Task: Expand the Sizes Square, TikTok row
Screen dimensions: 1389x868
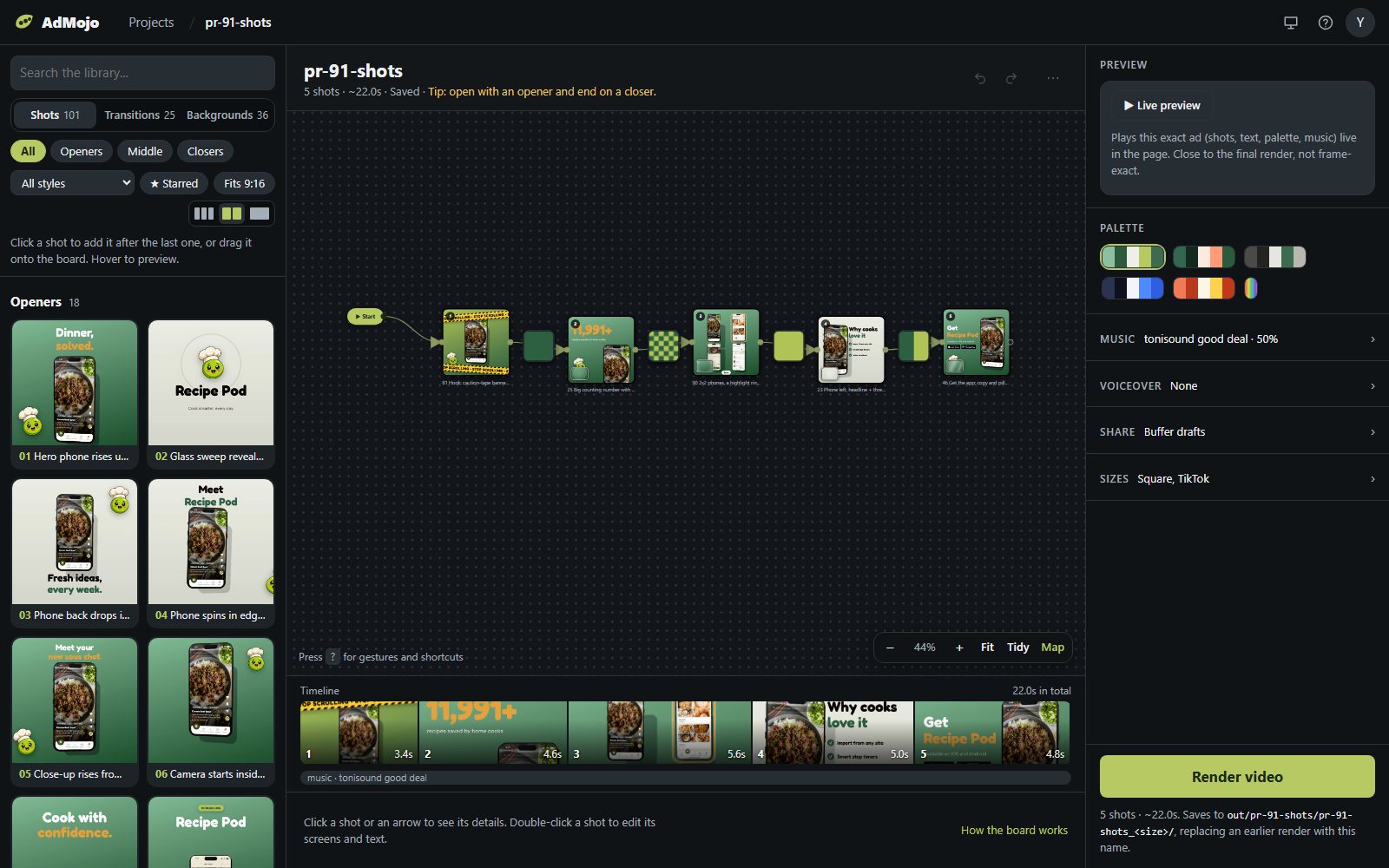Action: [x=1237, y=478]
